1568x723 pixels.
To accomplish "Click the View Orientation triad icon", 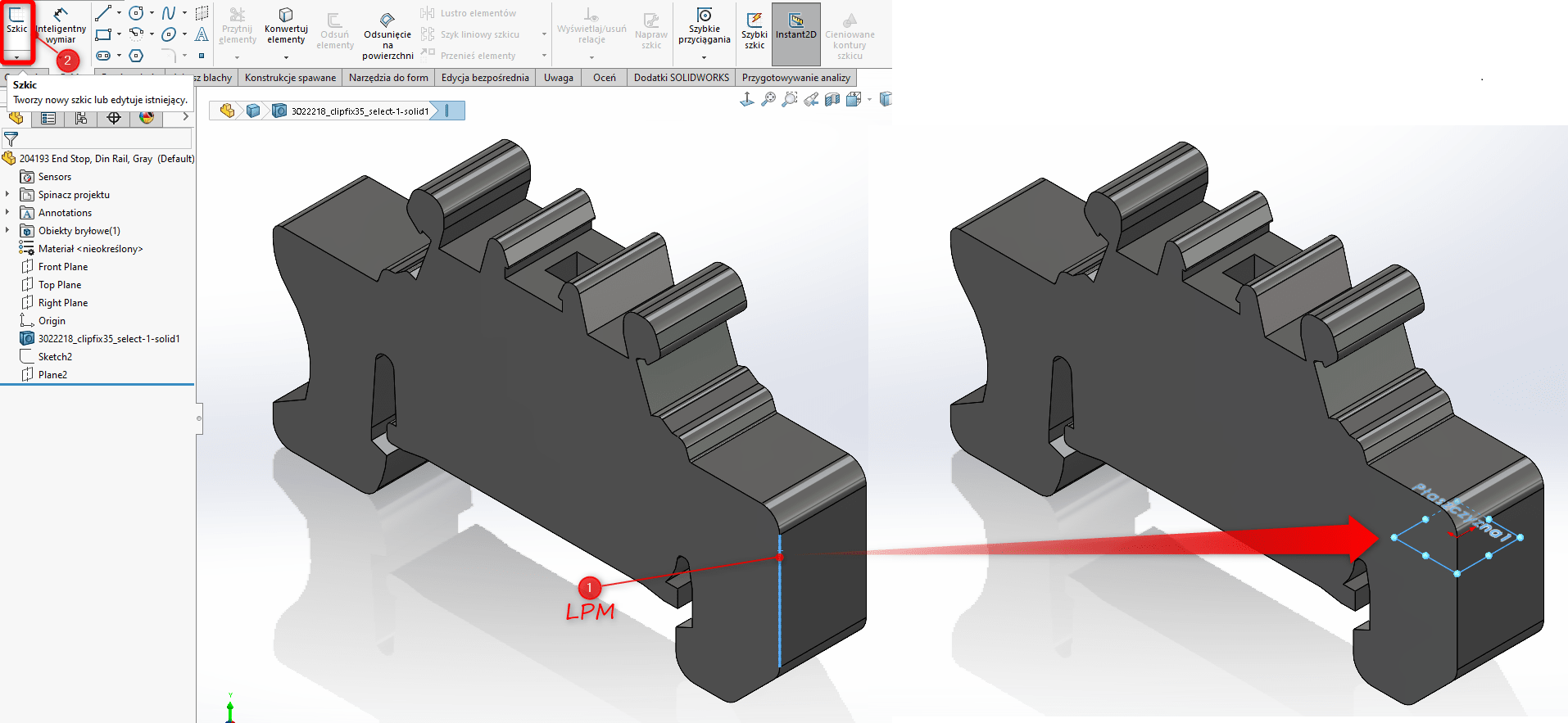I will click(747, 99).
